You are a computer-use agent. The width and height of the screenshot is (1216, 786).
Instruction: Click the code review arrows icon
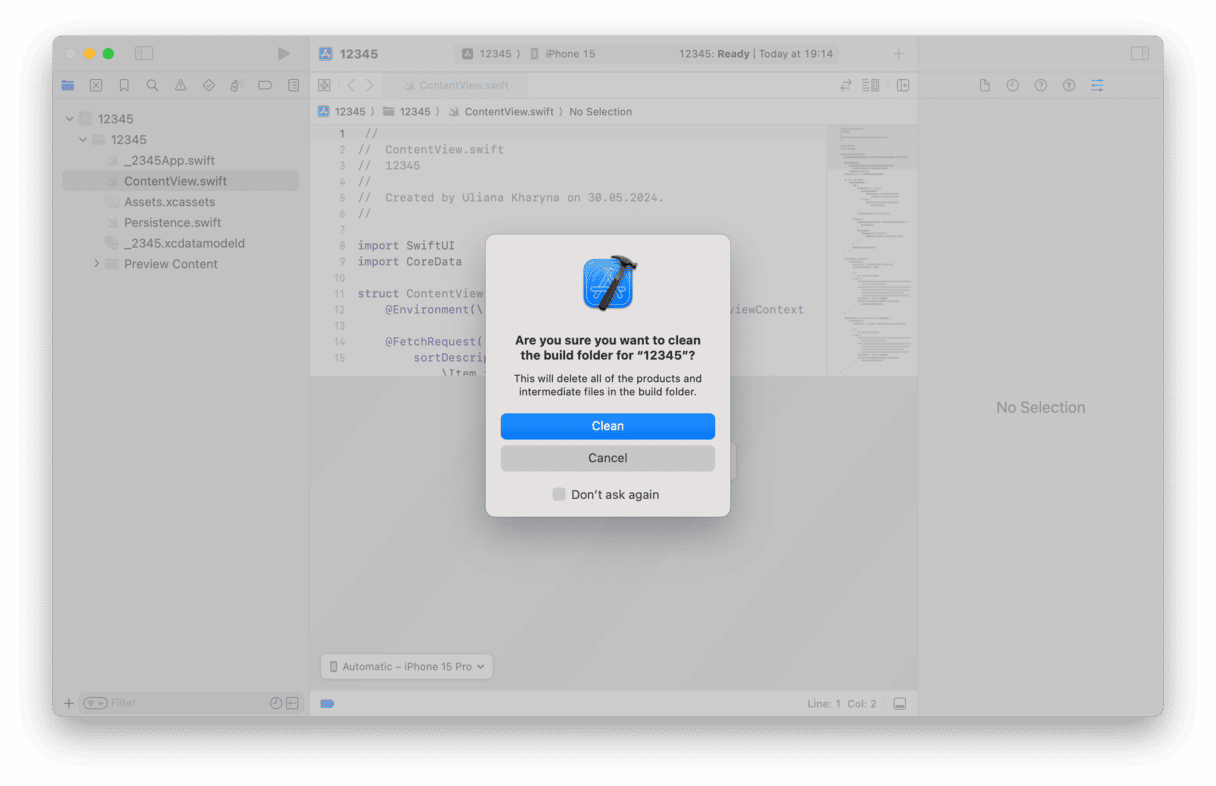pos(846,86)
